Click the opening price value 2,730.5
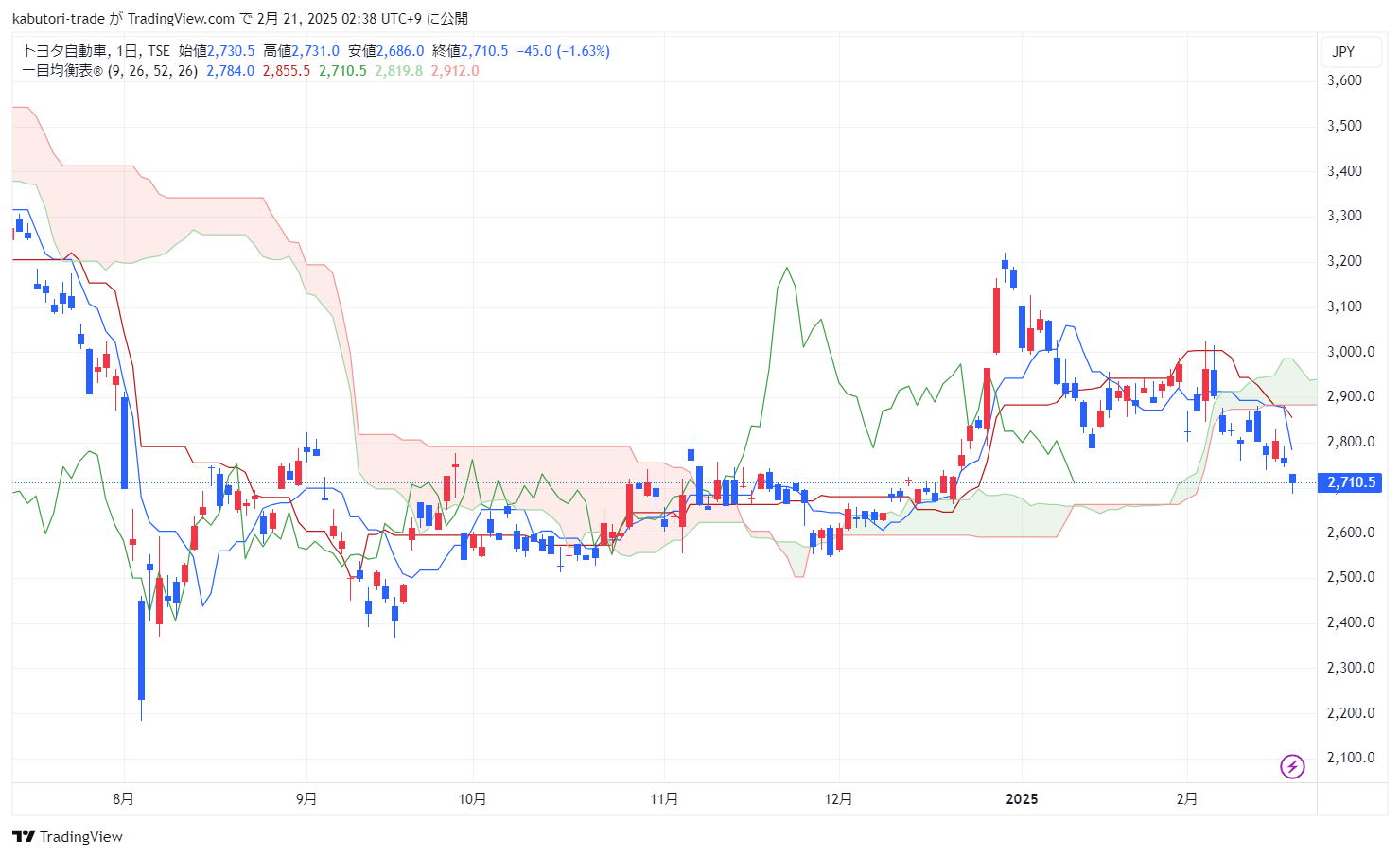 pyautogui.click(x=231, y=51)
